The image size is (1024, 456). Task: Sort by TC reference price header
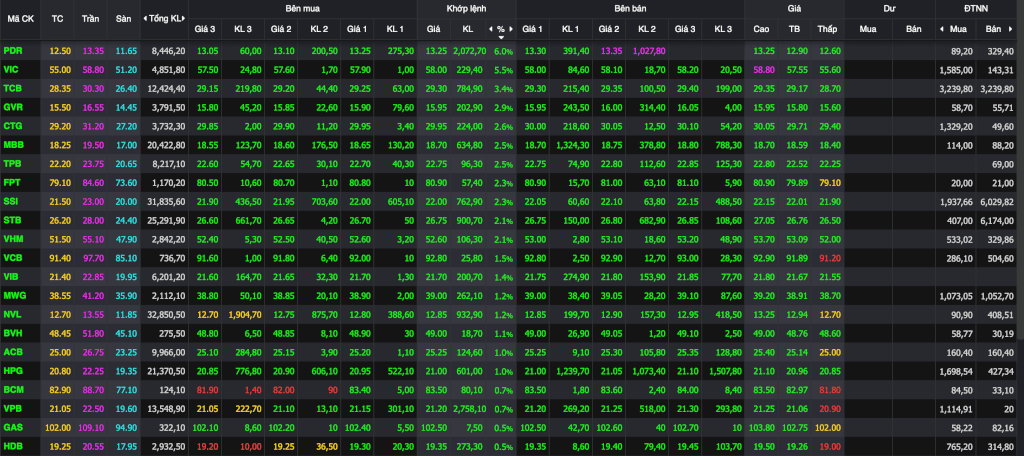(x=57, y=18)
